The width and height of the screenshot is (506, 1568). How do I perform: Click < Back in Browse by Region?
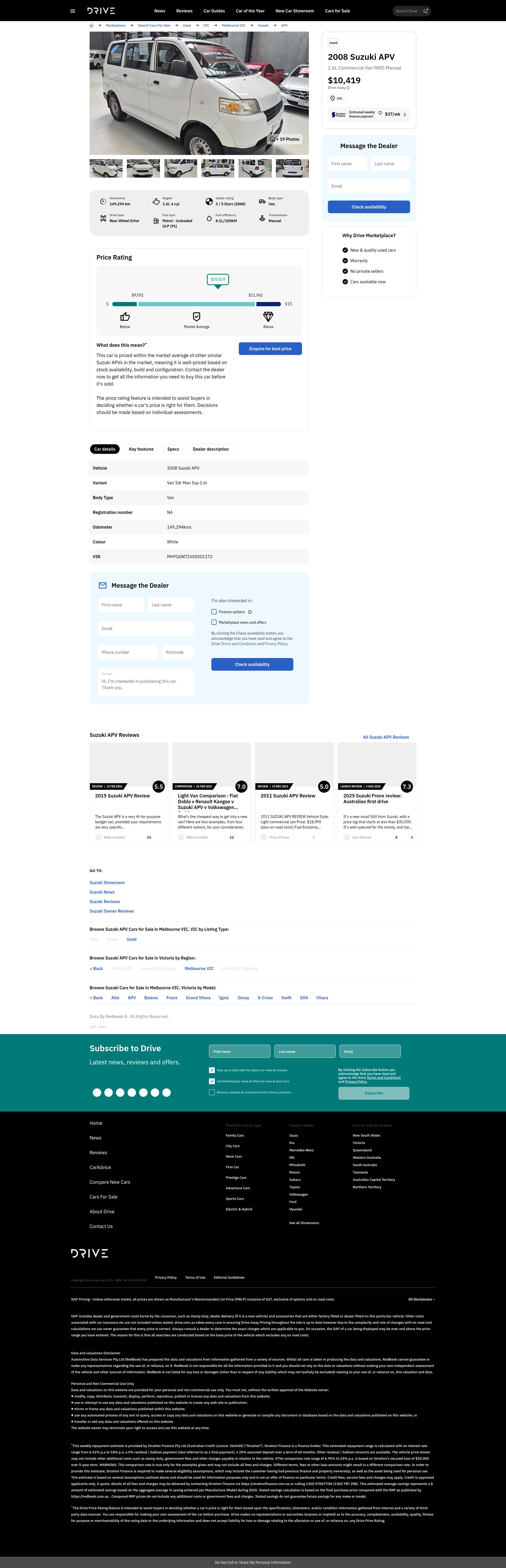point(96,968)
